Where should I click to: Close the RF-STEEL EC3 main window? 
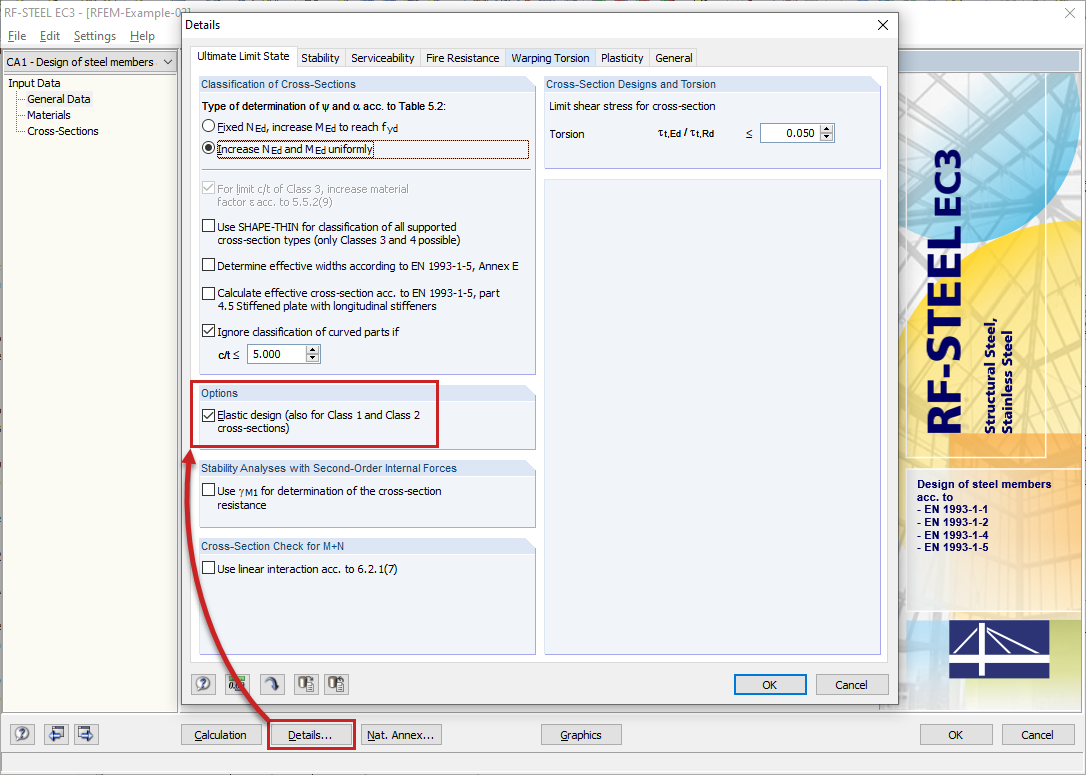tap(1069, 12)
